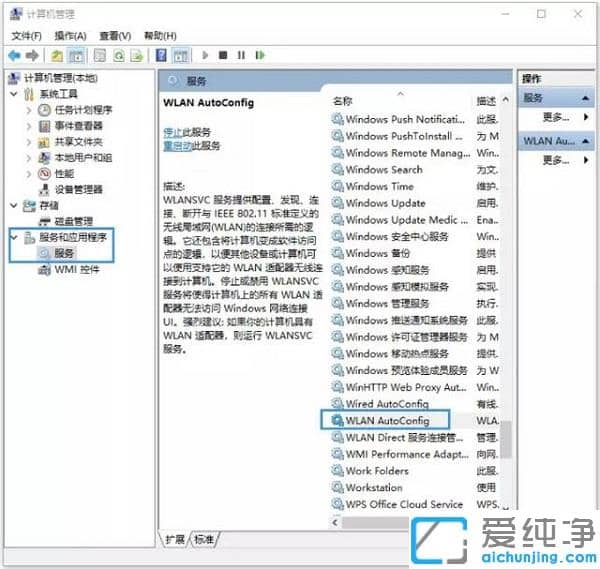Expand the 性能 node
The image size is (600, 569).
[x=29, y=174]
